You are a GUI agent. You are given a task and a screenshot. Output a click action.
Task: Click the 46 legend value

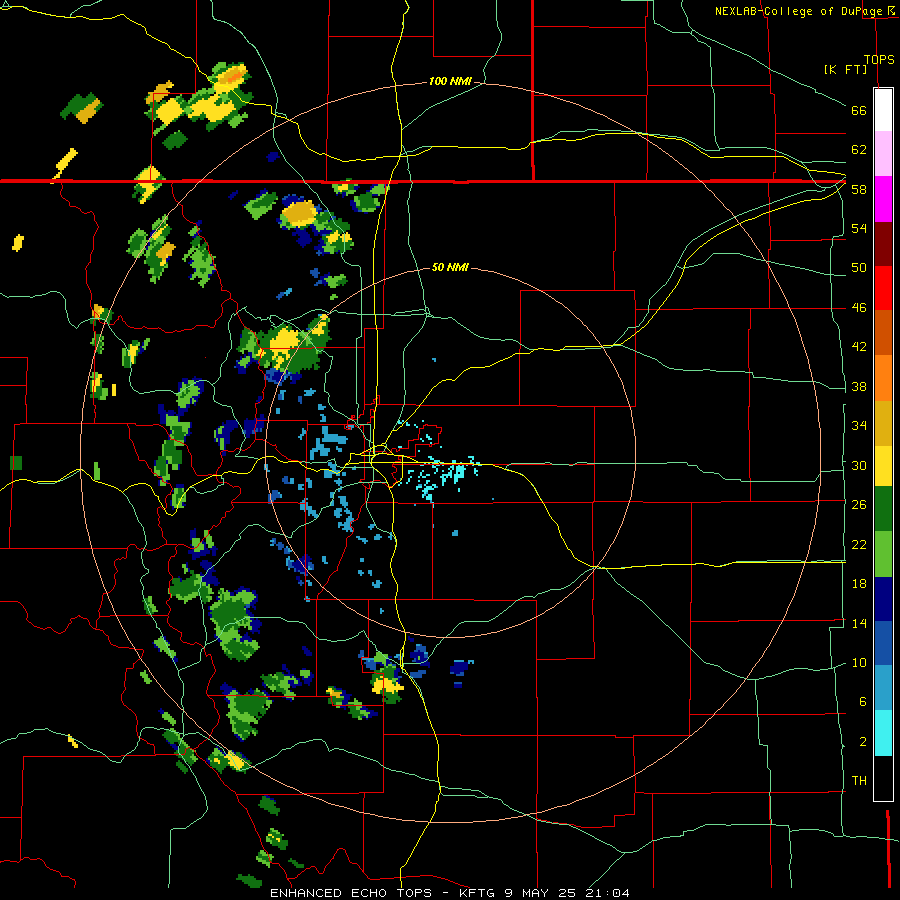tap(859, 308)
